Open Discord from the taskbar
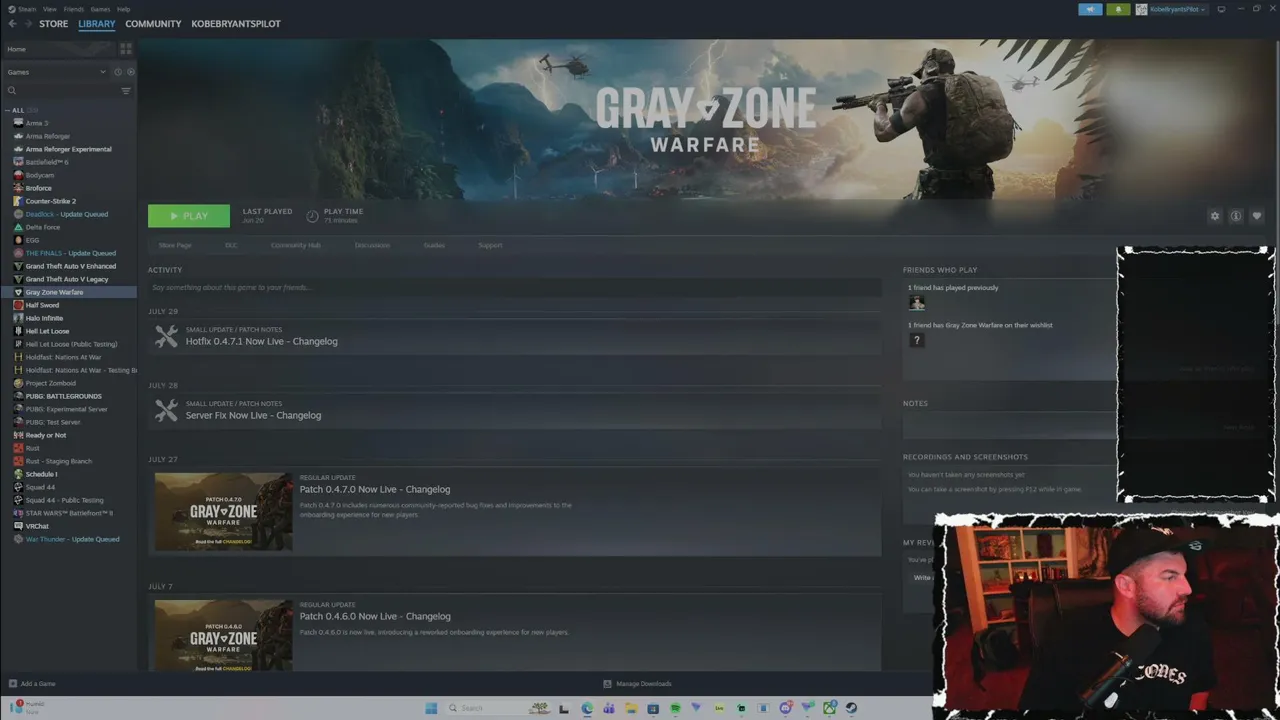 (785, 708)
